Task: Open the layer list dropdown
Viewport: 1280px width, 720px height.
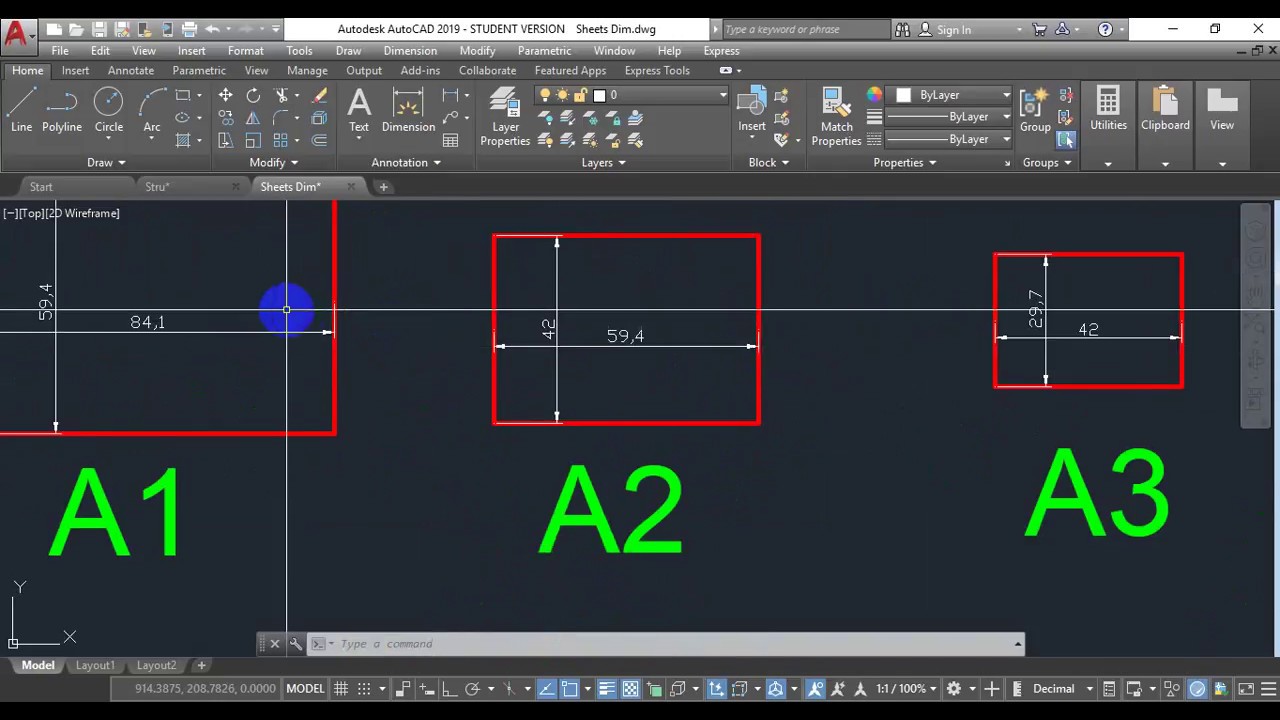Action: (x=722, y=95)
